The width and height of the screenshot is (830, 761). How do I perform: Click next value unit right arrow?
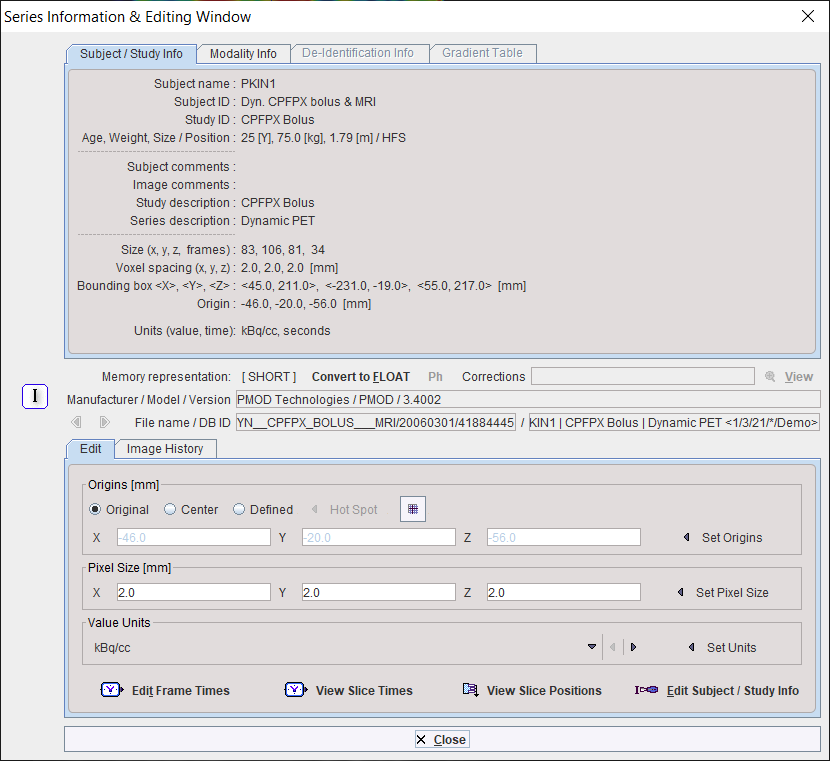tap(634, 648)
